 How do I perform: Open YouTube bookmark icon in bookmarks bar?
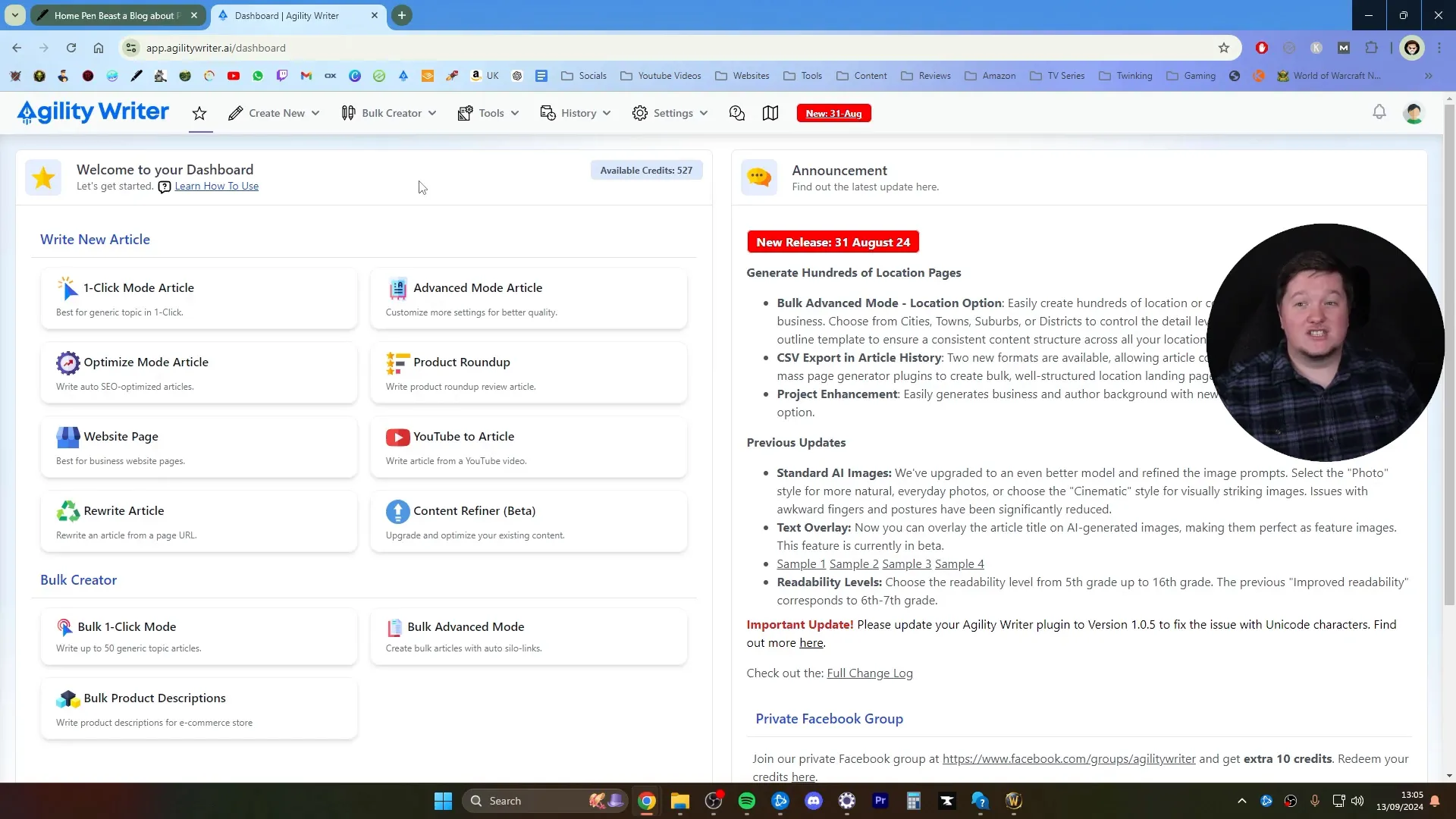pyautogui.click(x=234, y=76)
